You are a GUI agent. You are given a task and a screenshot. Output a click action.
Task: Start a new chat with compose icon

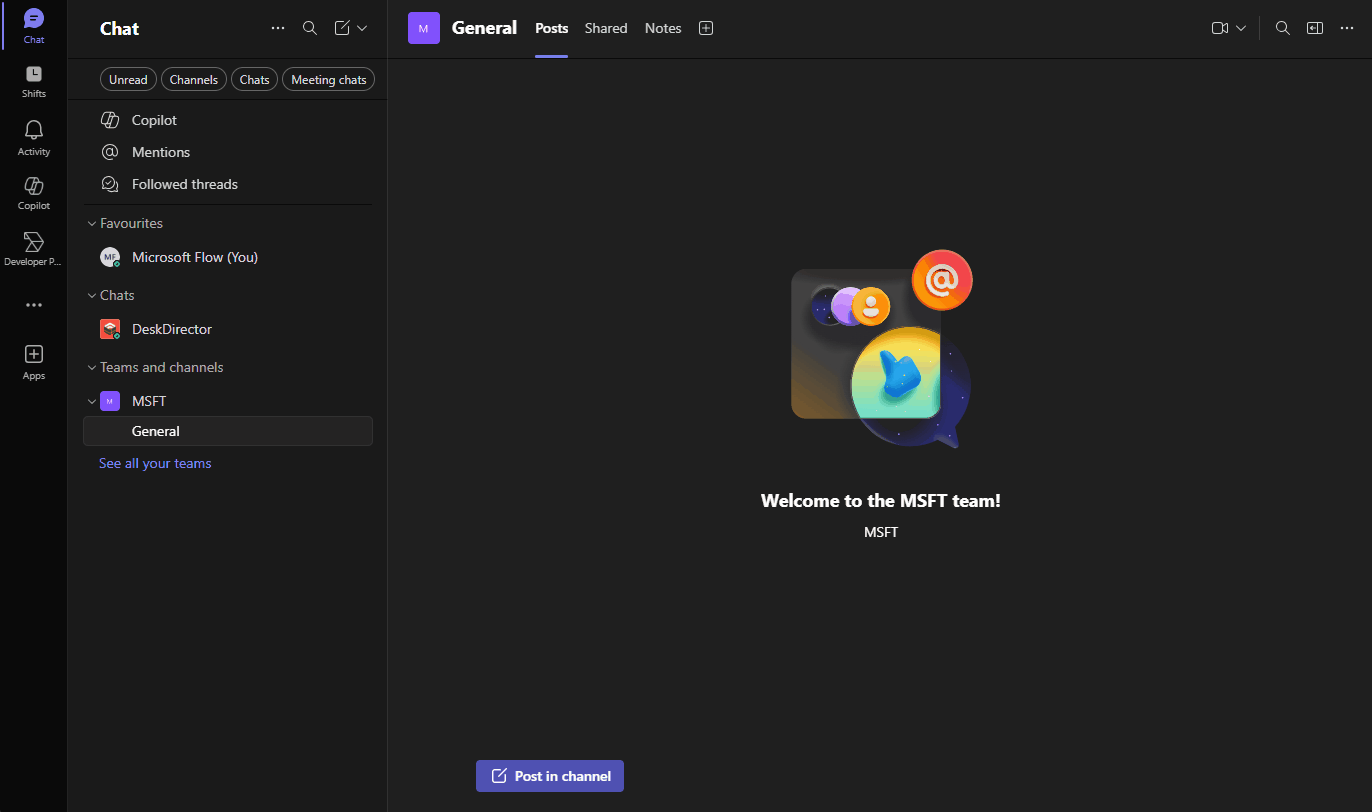[x=342, y=28]
